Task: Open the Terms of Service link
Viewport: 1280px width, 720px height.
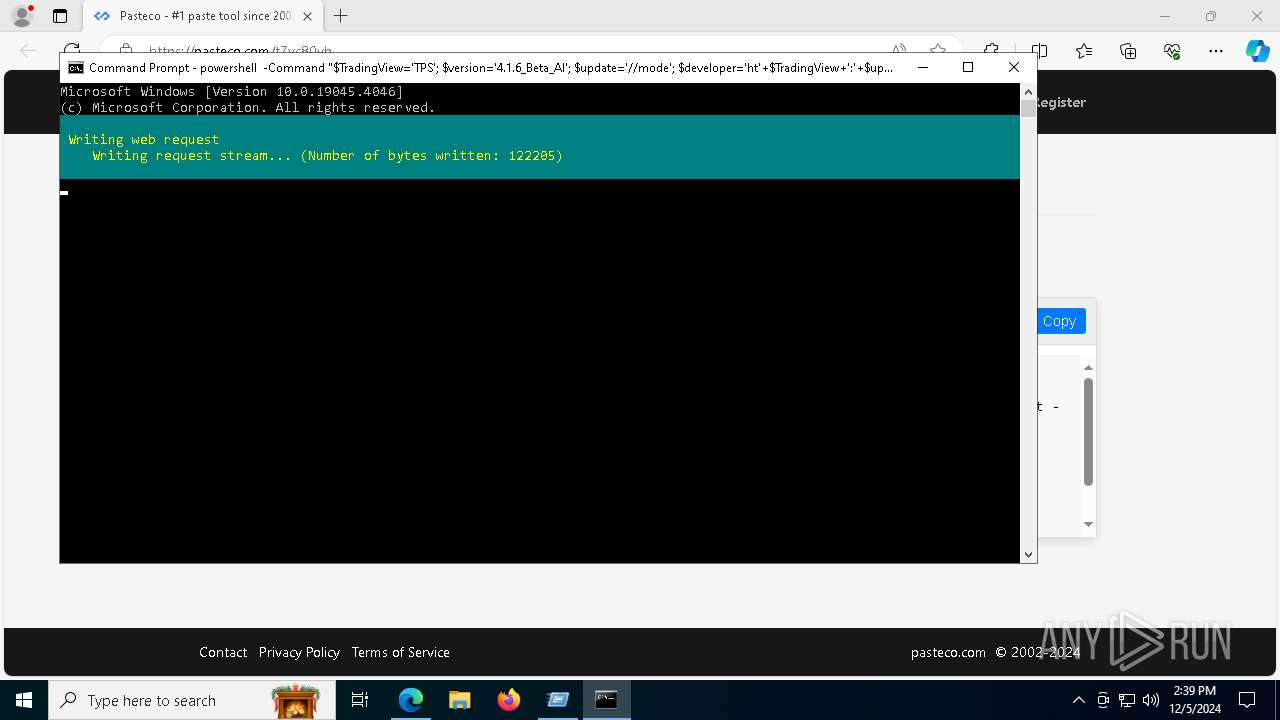Action: click(x=400, y=652)
